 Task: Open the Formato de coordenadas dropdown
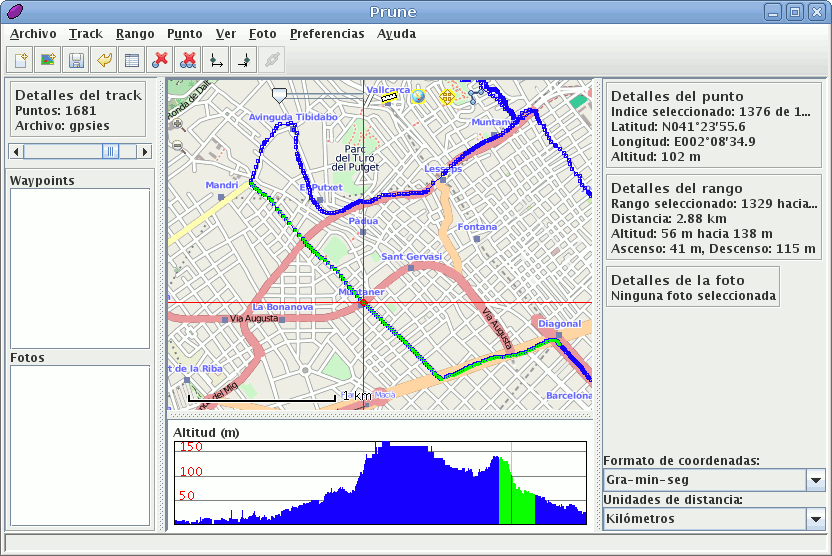815,480
